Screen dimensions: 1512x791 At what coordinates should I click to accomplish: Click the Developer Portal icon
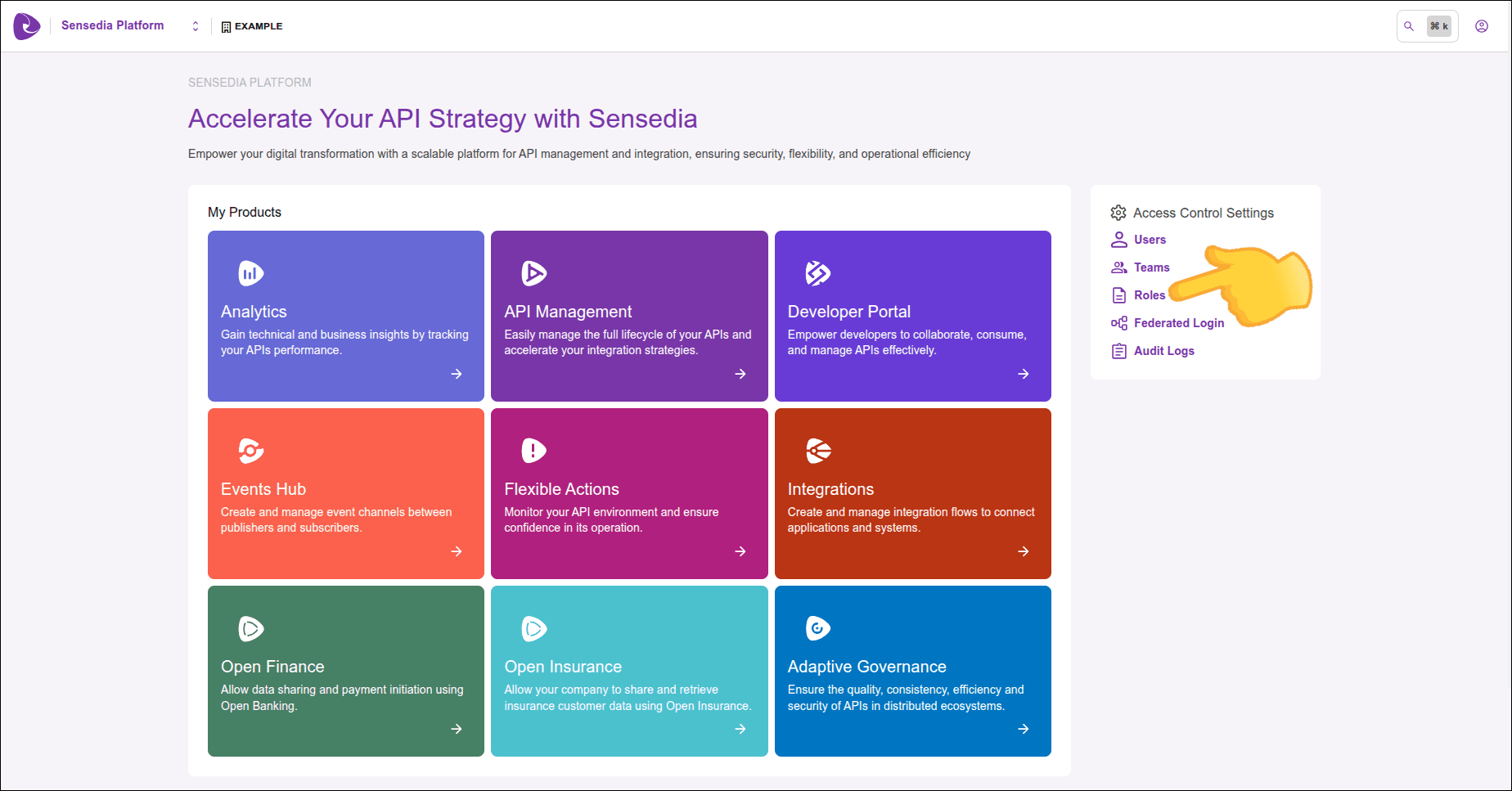[817, 273]
